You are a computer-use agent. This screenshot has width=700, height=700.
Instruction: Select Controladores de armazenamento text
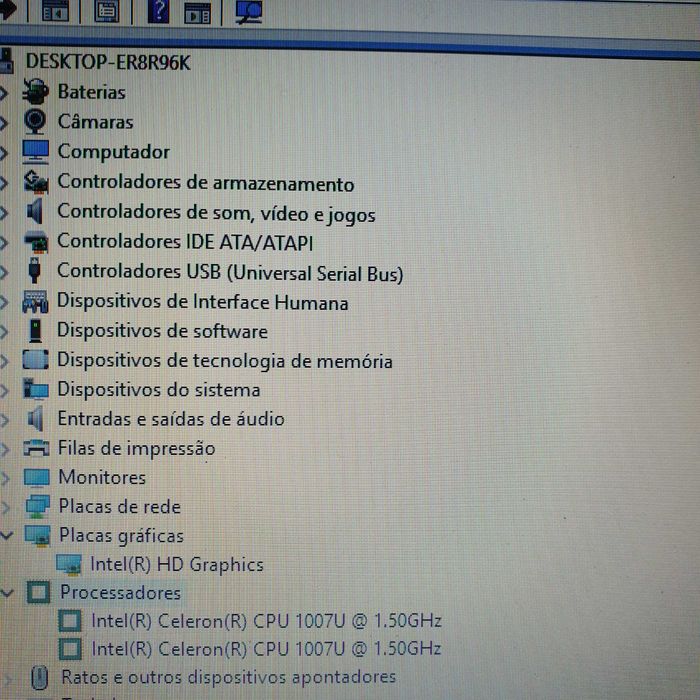[x=206, y=183]
